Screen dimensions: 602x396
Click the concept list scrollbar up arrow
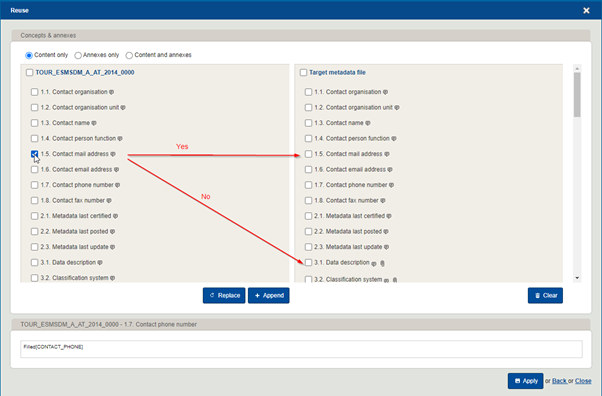pos(577,68)
